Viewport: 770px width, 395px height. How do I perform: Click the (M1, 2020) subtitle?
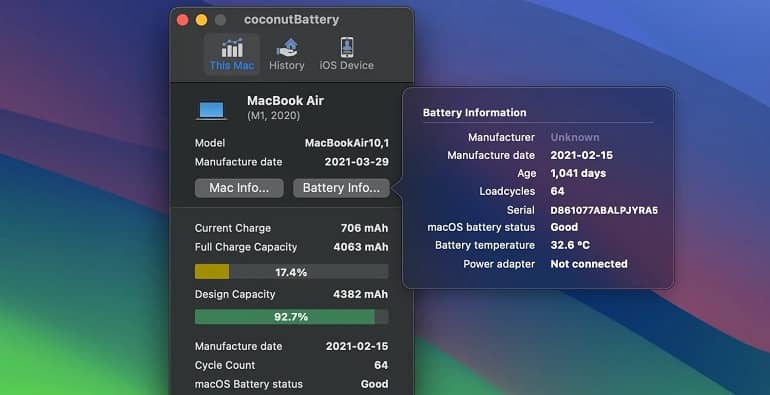pyautogui.click(x=273, y=116)
